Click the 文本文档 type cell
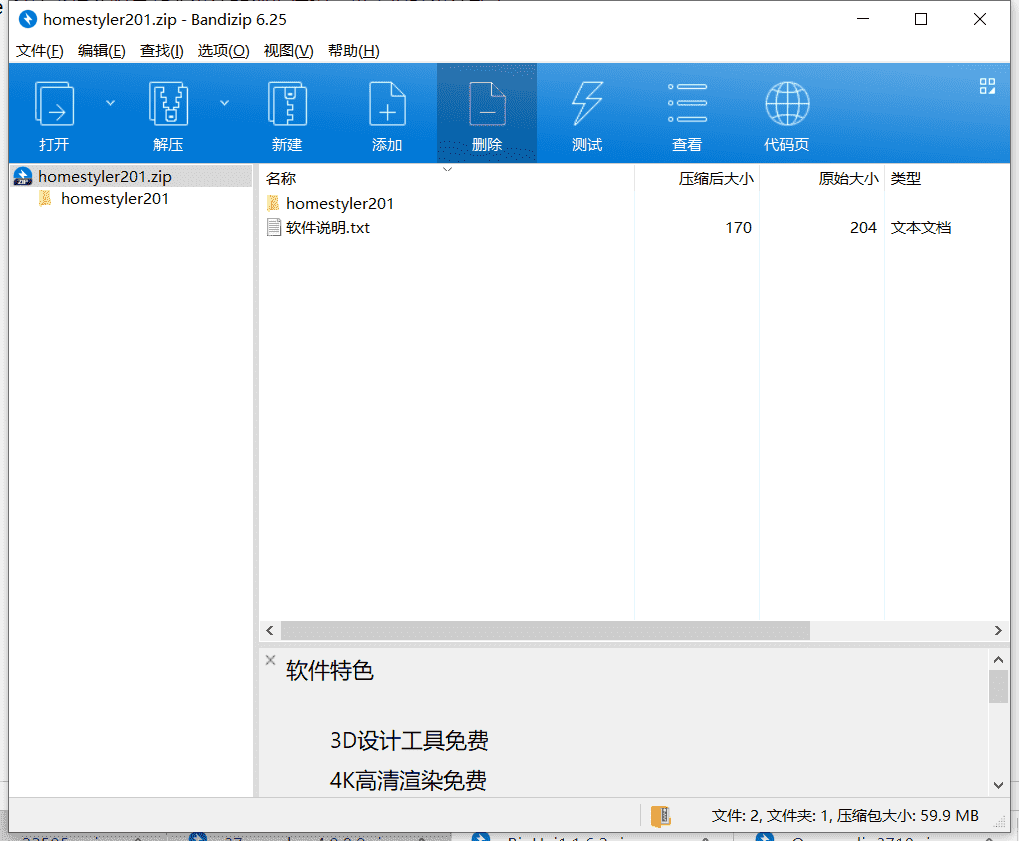Viewport: 1019px width, 841px height. 921,227
